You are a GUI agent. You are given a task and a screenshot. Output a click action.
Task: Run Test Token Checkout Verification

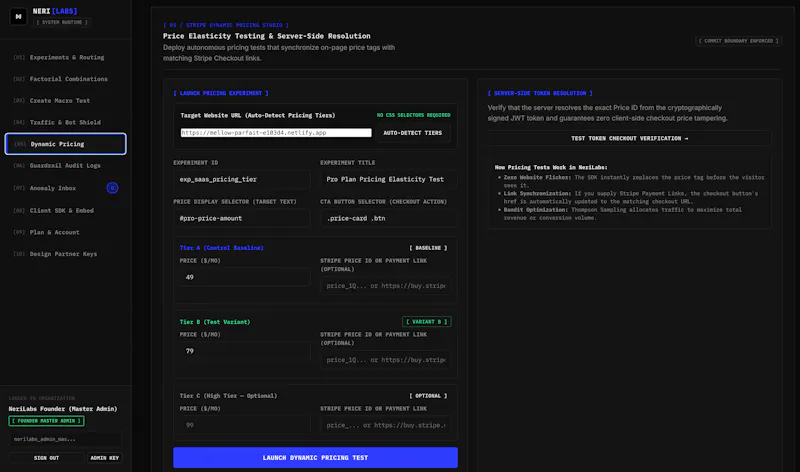[x=629, y=138]
